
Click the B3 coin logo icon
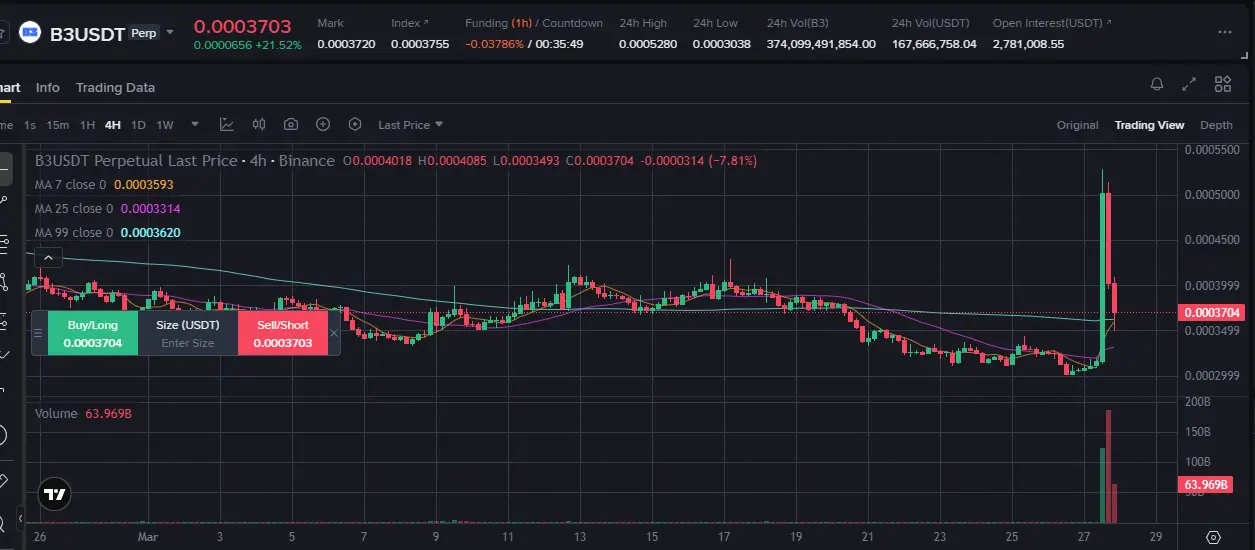tap(30, 33)
